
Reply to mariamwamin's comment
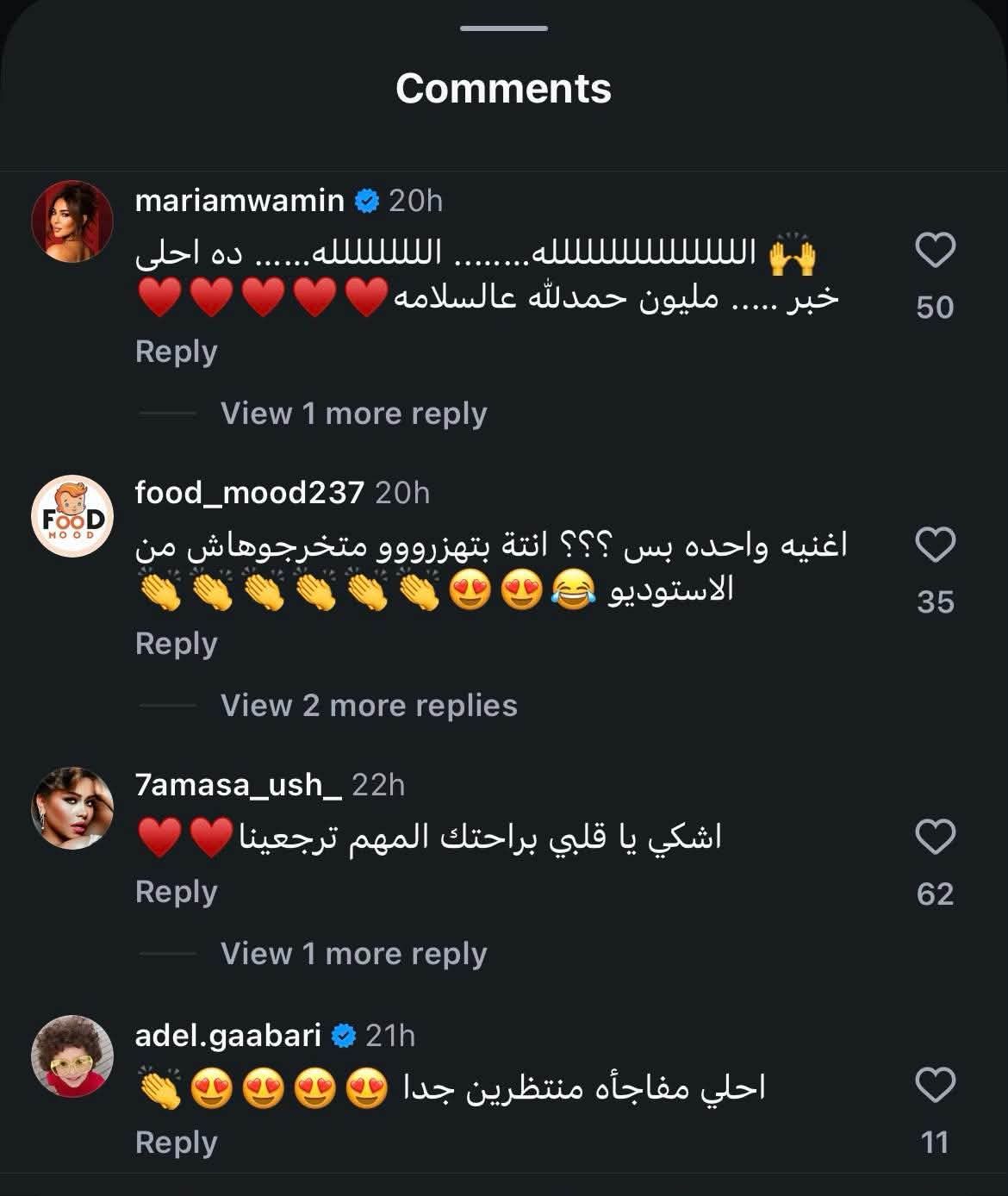175,352
